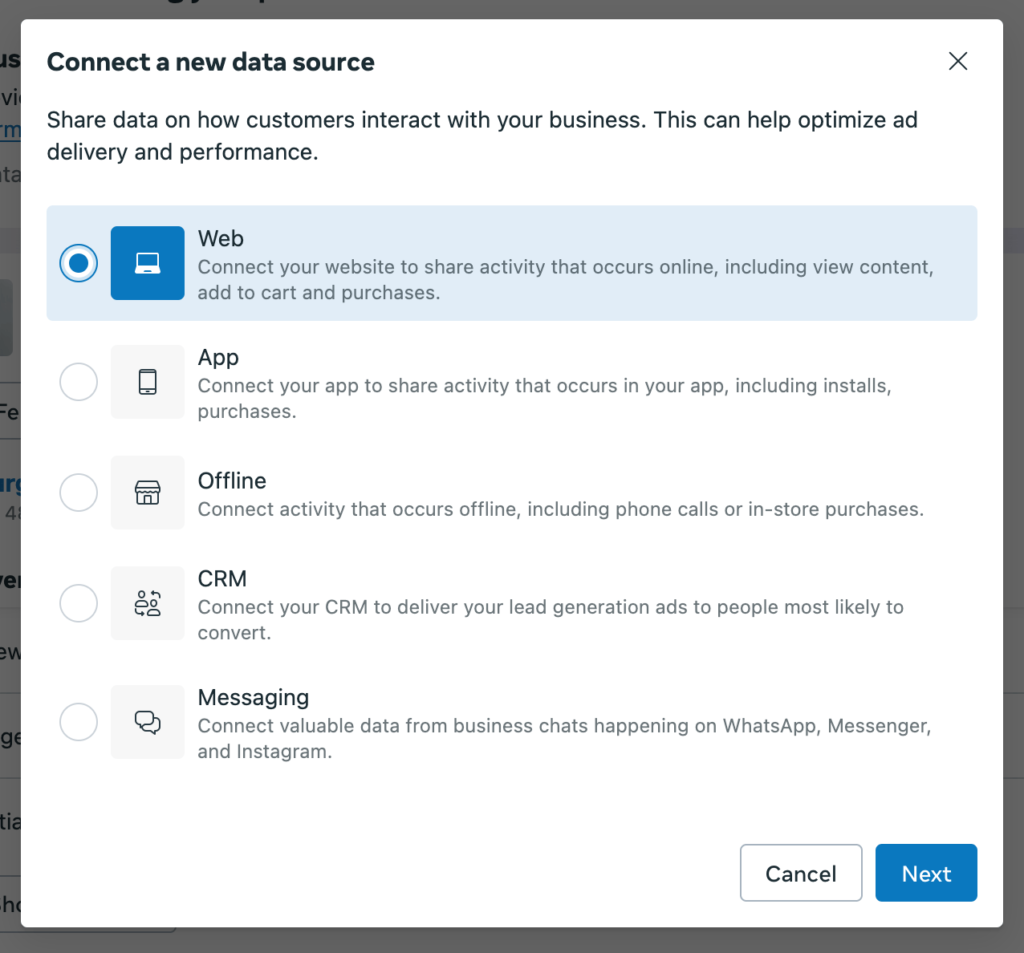Click the 'Connect valuable data from business chats' description

click(564, 739)
